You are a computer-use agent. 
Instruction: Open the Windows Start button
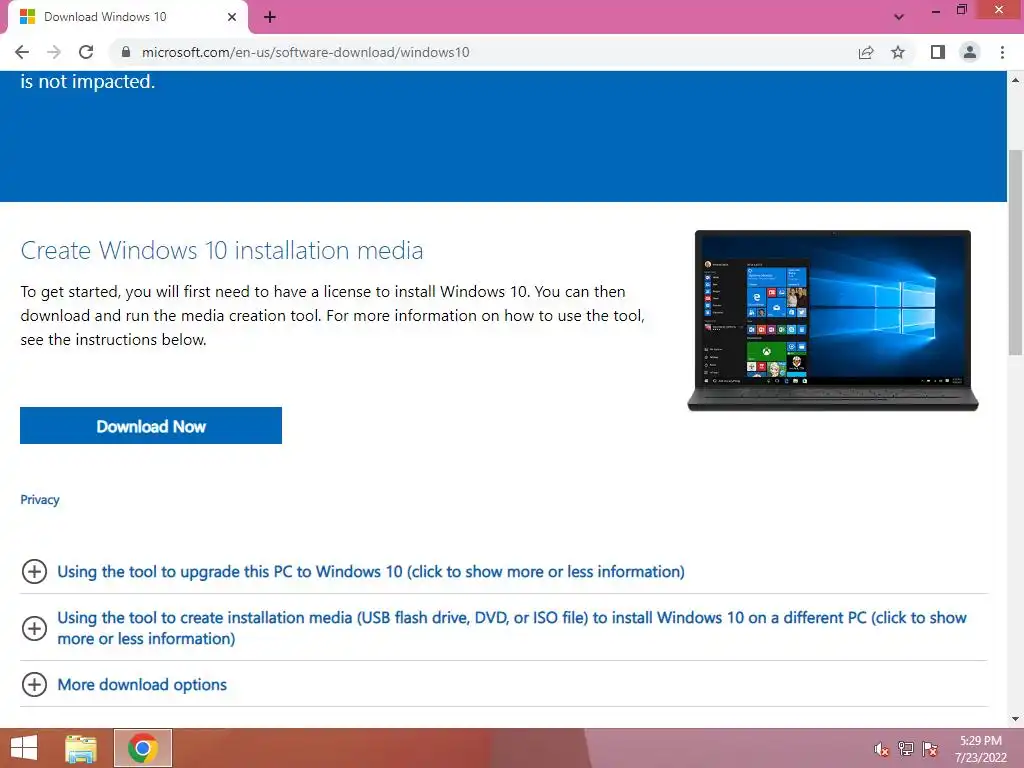coord(24,748)
